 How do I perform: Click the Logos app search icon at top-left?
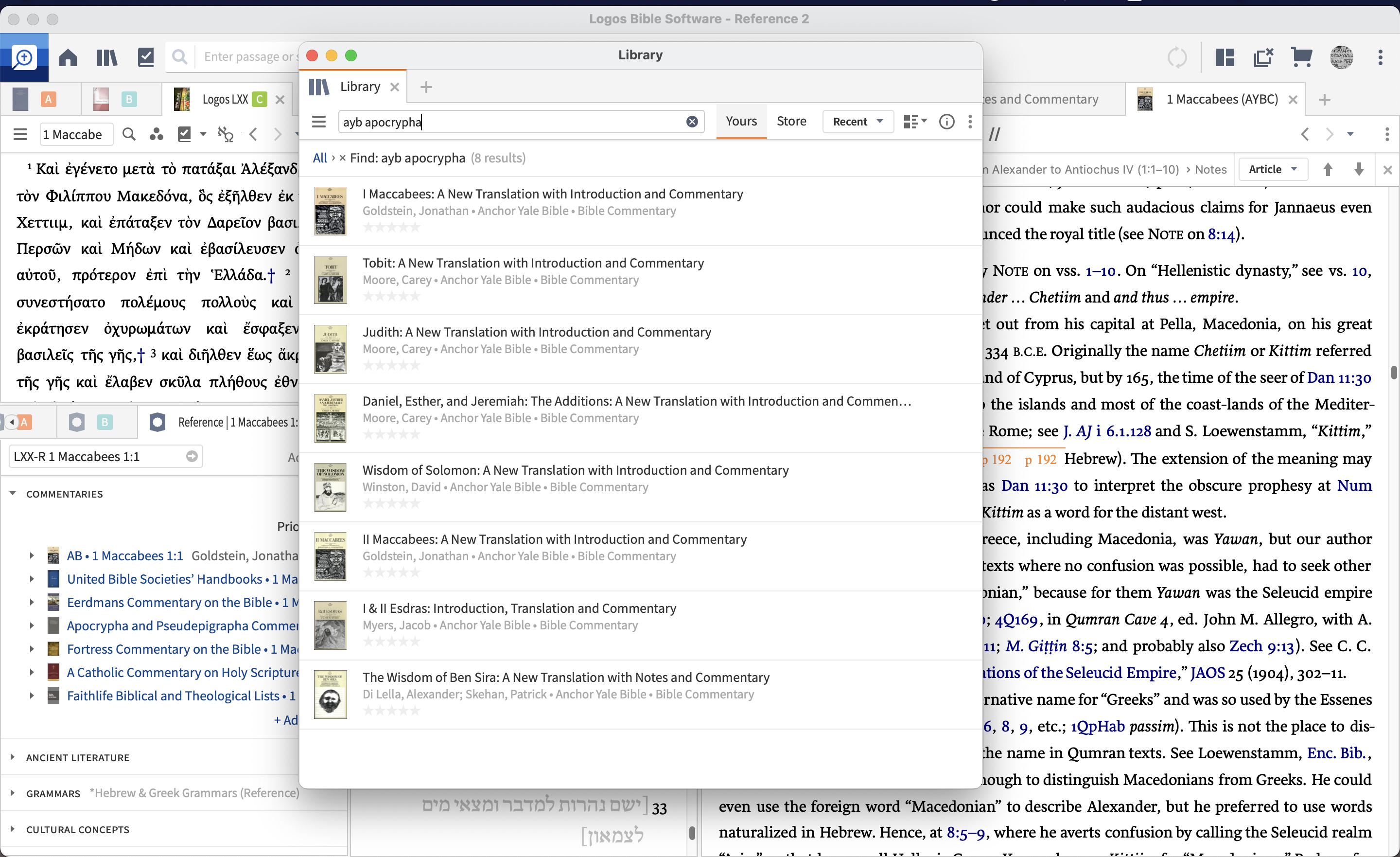point(24,57)
